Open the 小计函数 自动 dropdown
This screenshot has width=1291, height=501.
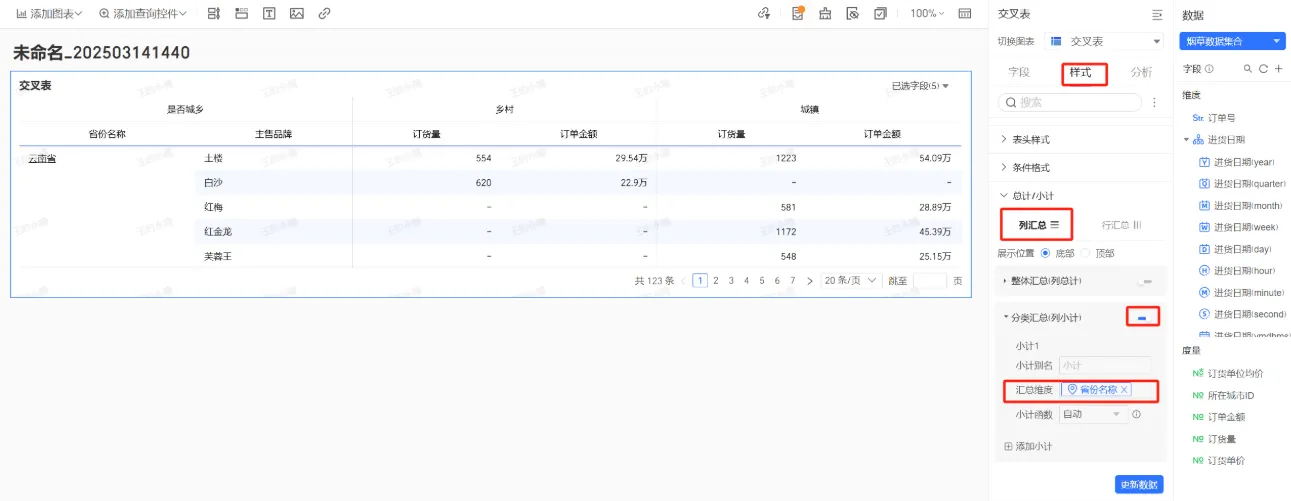click(x=1093, y=414)
